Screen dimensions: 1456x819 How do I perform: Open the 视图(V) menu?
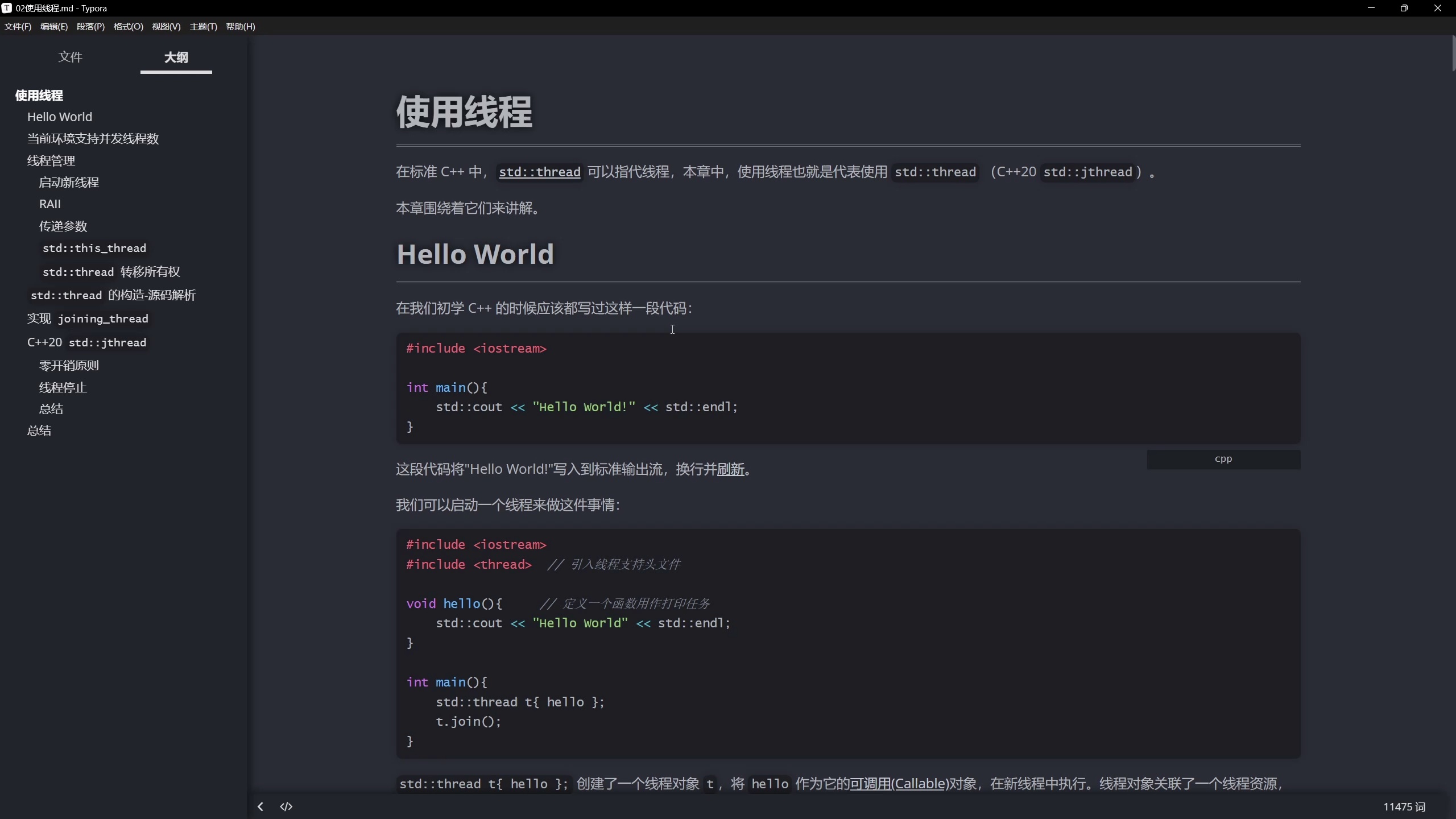pyautogui.click(x=166, y=26)
